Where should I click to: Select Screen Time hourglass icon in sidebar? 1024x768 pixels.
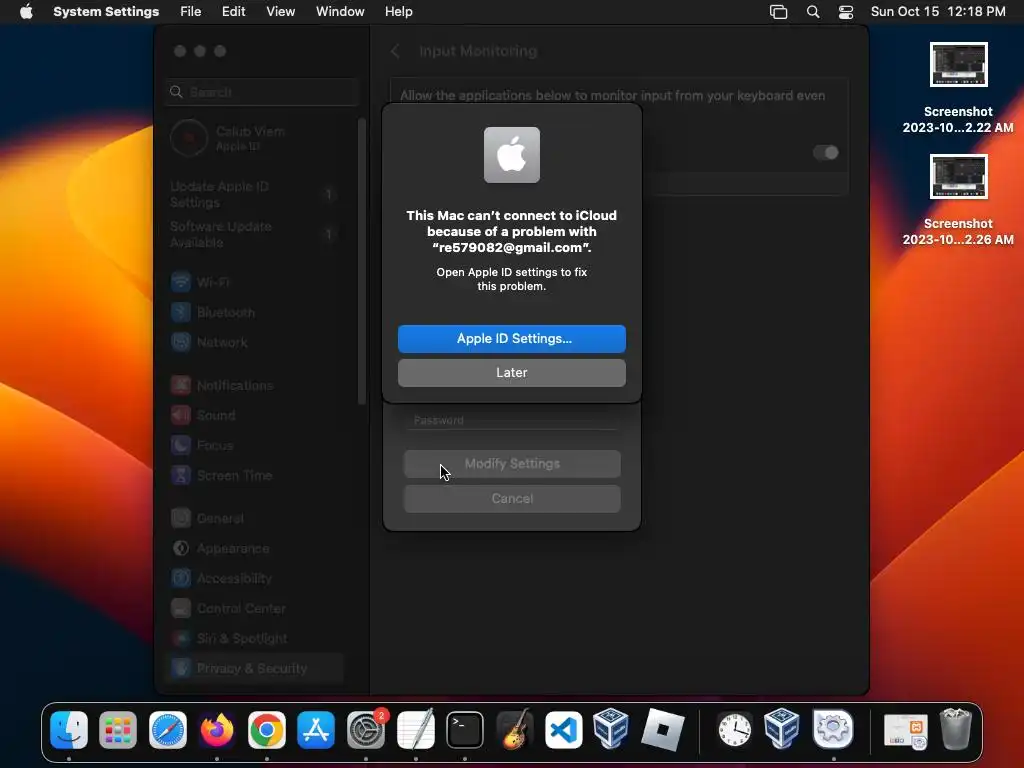click(x=181, y=475)
